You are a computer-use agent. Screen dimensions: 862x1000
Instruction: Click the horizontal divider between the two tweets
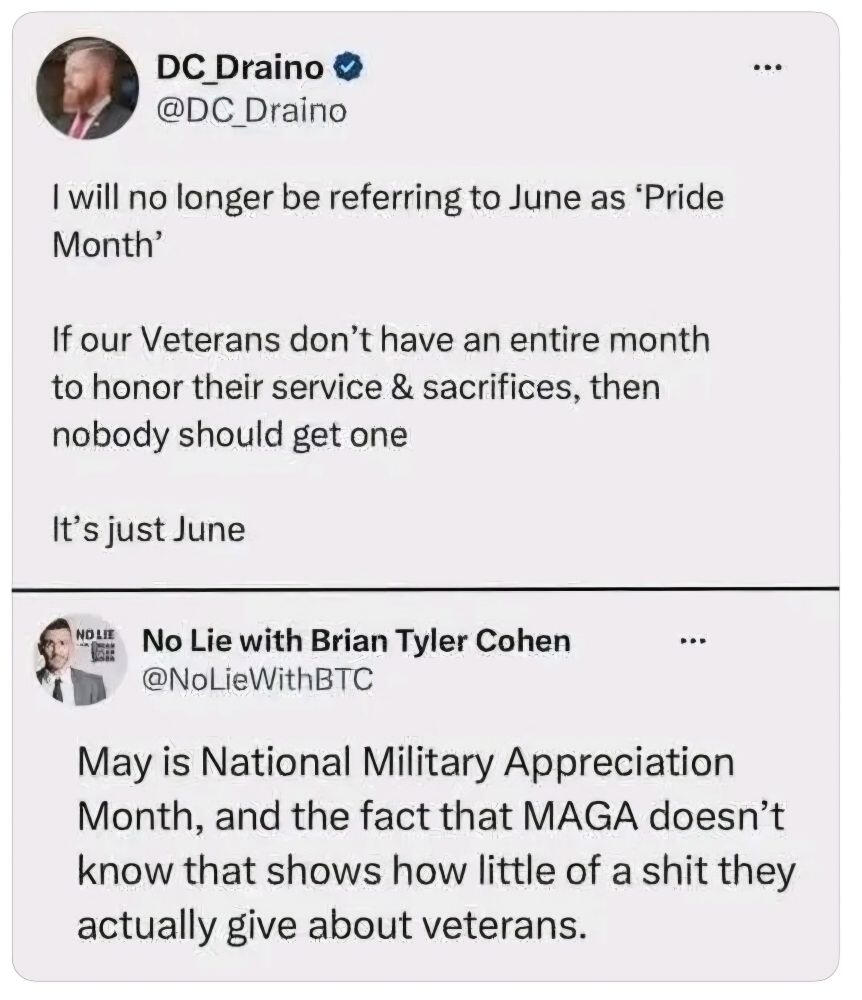(425, 588)
